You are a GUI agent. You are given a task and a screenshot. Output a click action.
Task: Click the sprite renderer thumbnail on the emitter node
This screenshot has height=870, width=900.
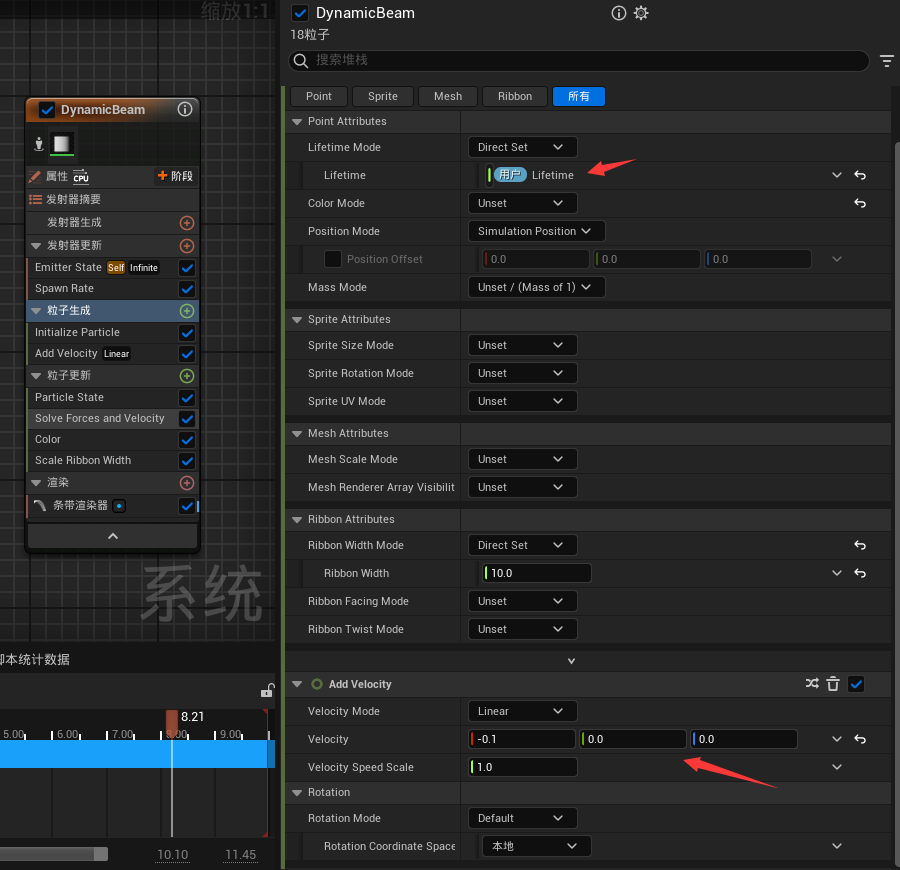[61, 143]
